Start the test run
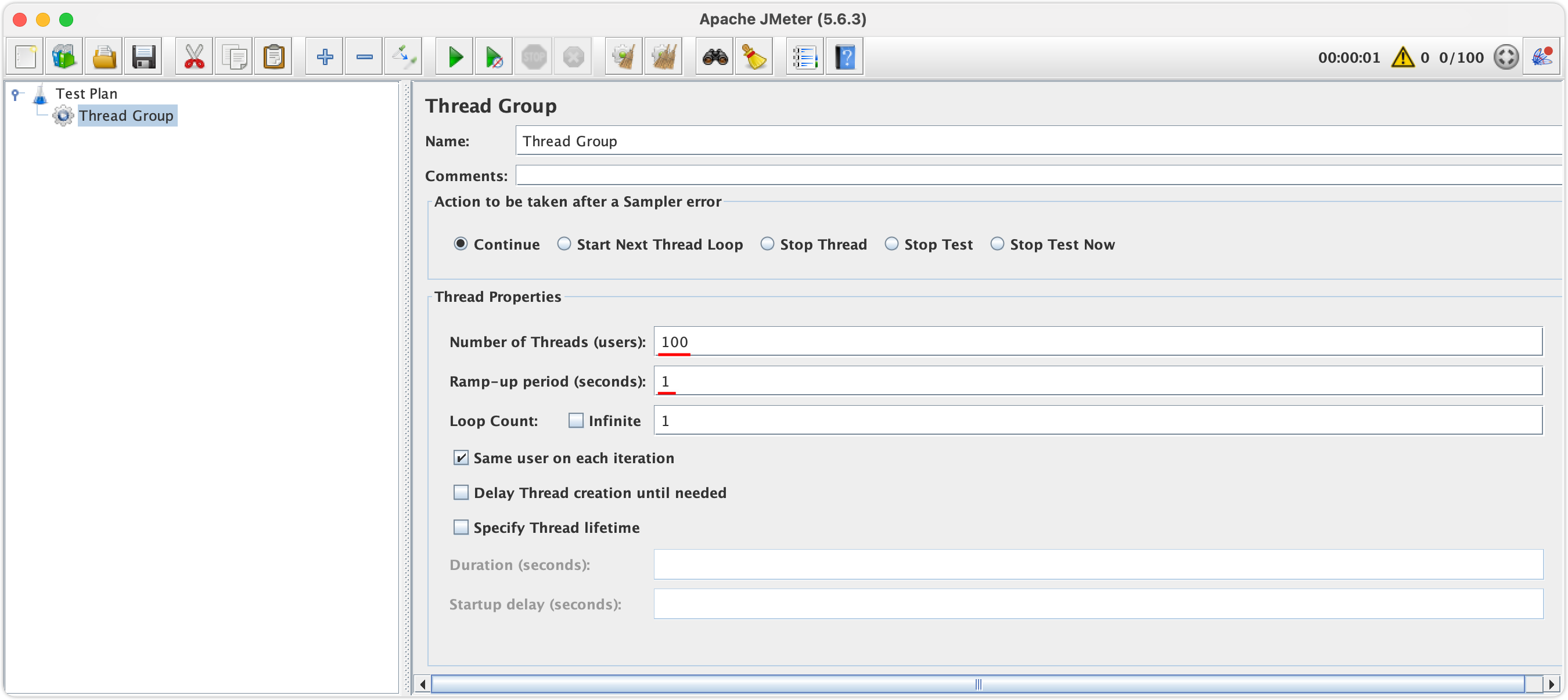Viewport: 1568px width, 700px height. pyautogui.click(x=454, y=56)
